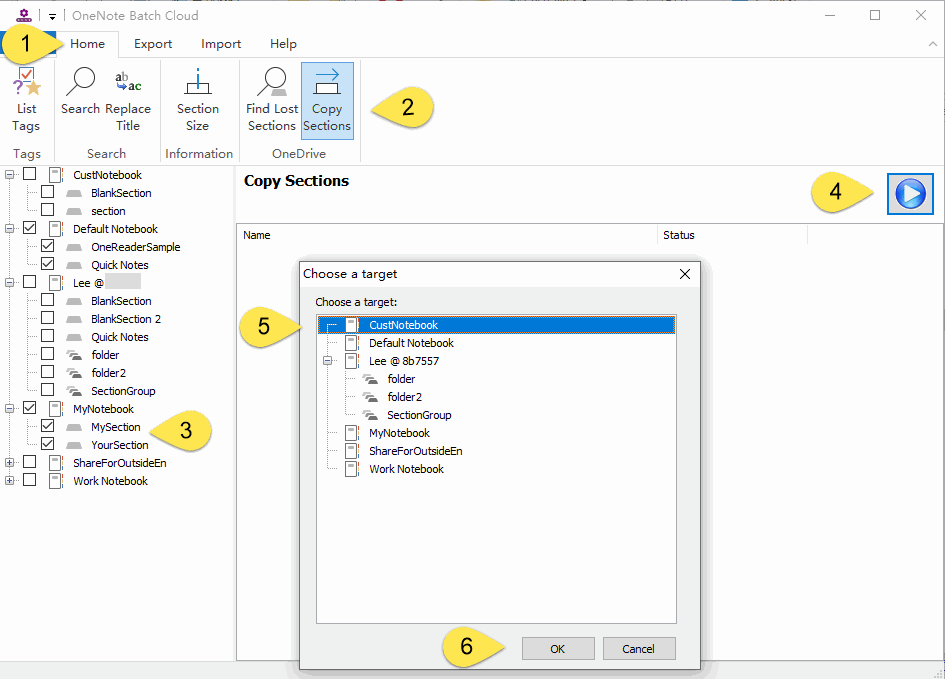
Task: Activate the Copy Sections tool
Action: coord(326,100)
